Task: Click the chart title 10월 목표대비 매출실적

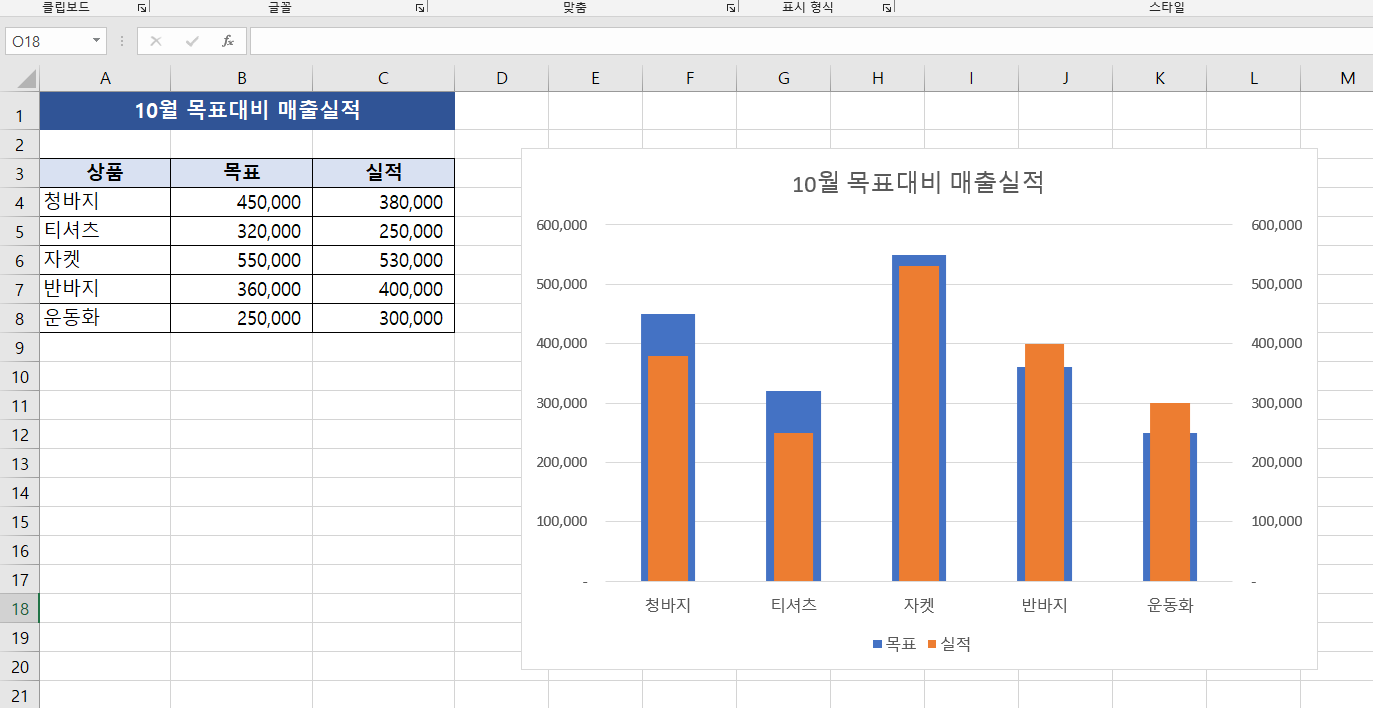Action: tap(918, 183)
